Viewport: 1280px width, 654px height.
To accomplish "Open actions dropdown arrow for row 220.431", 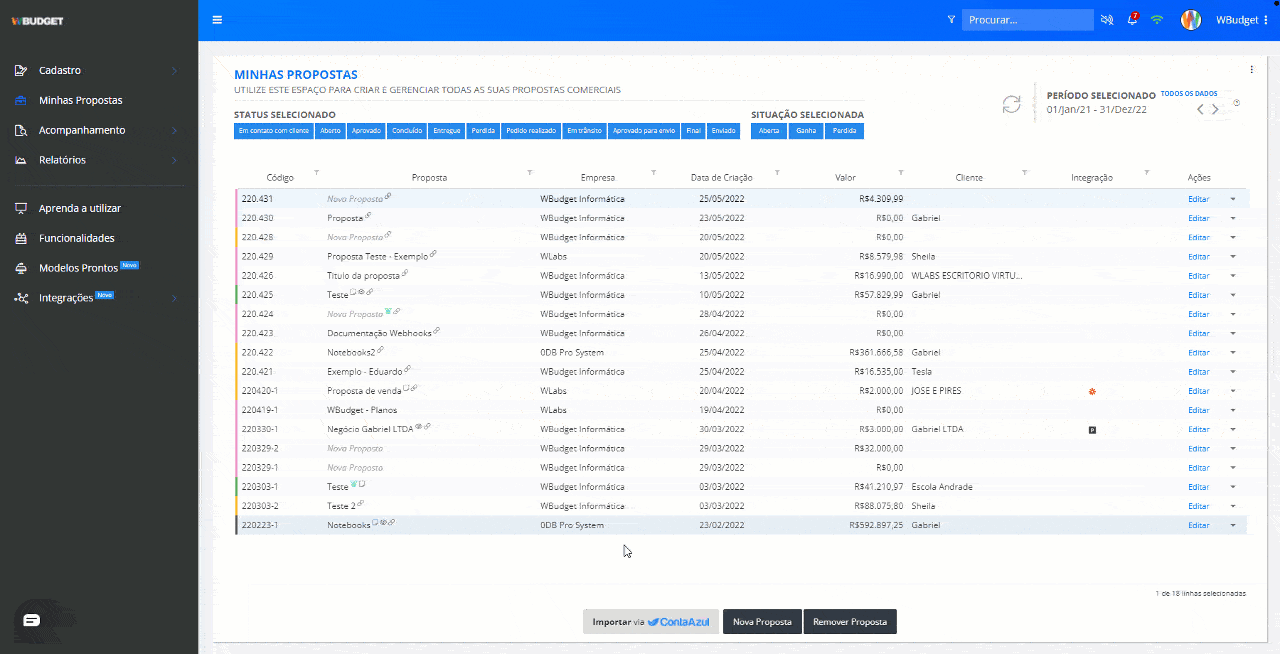I will click(x=1232, y=199).
